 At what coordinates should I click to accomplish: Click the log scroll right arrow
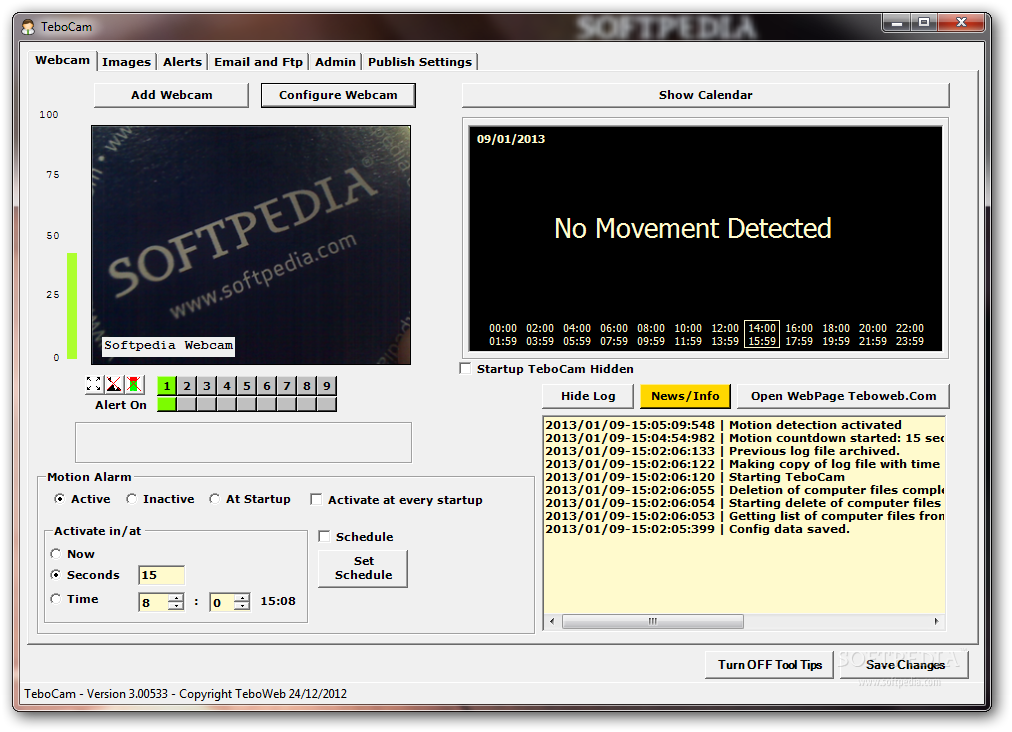[936, 622]
